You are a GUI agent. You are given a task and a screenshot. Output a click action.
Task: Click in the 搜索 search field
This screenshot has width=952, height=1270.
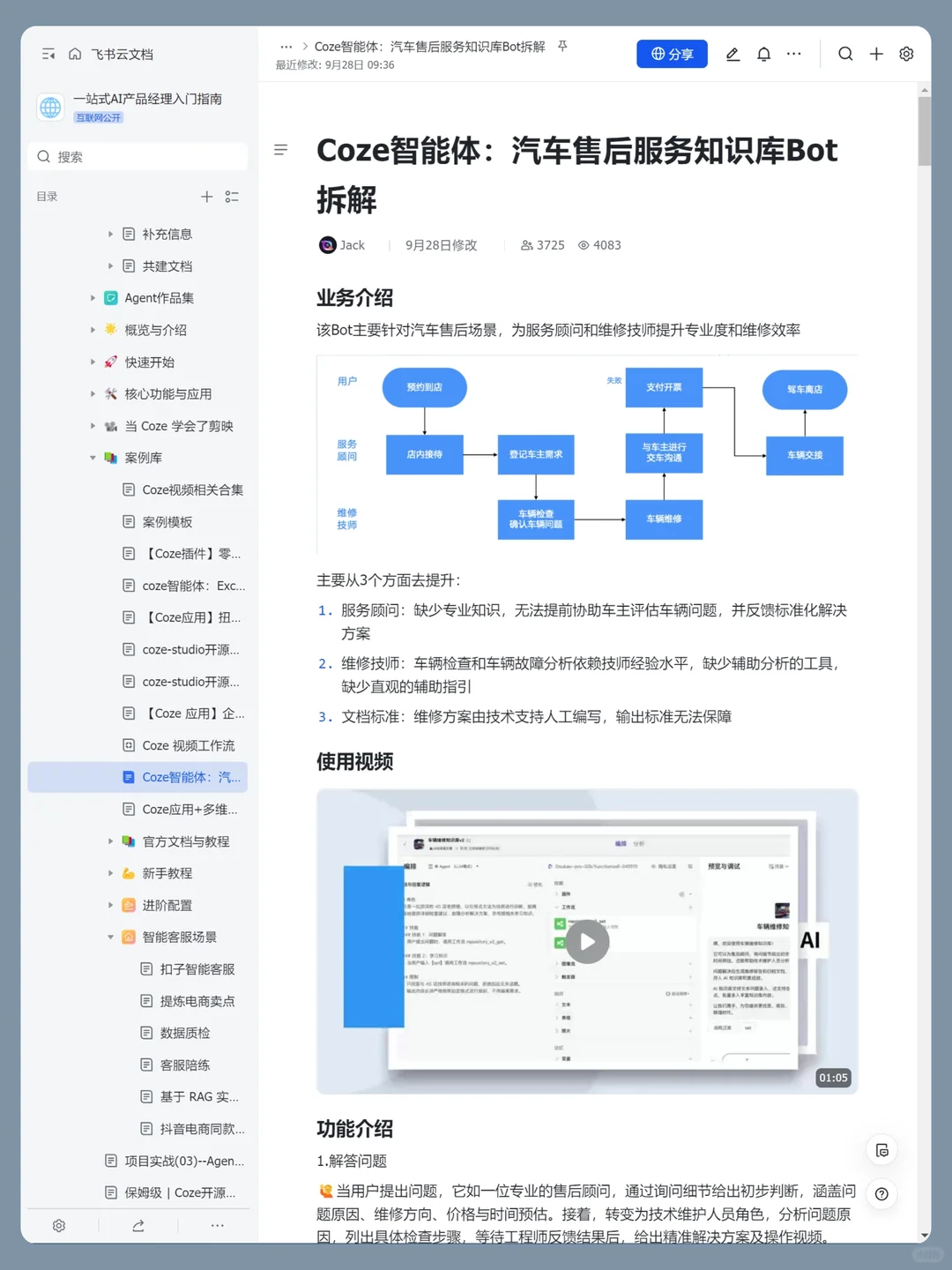pos(138,156)
